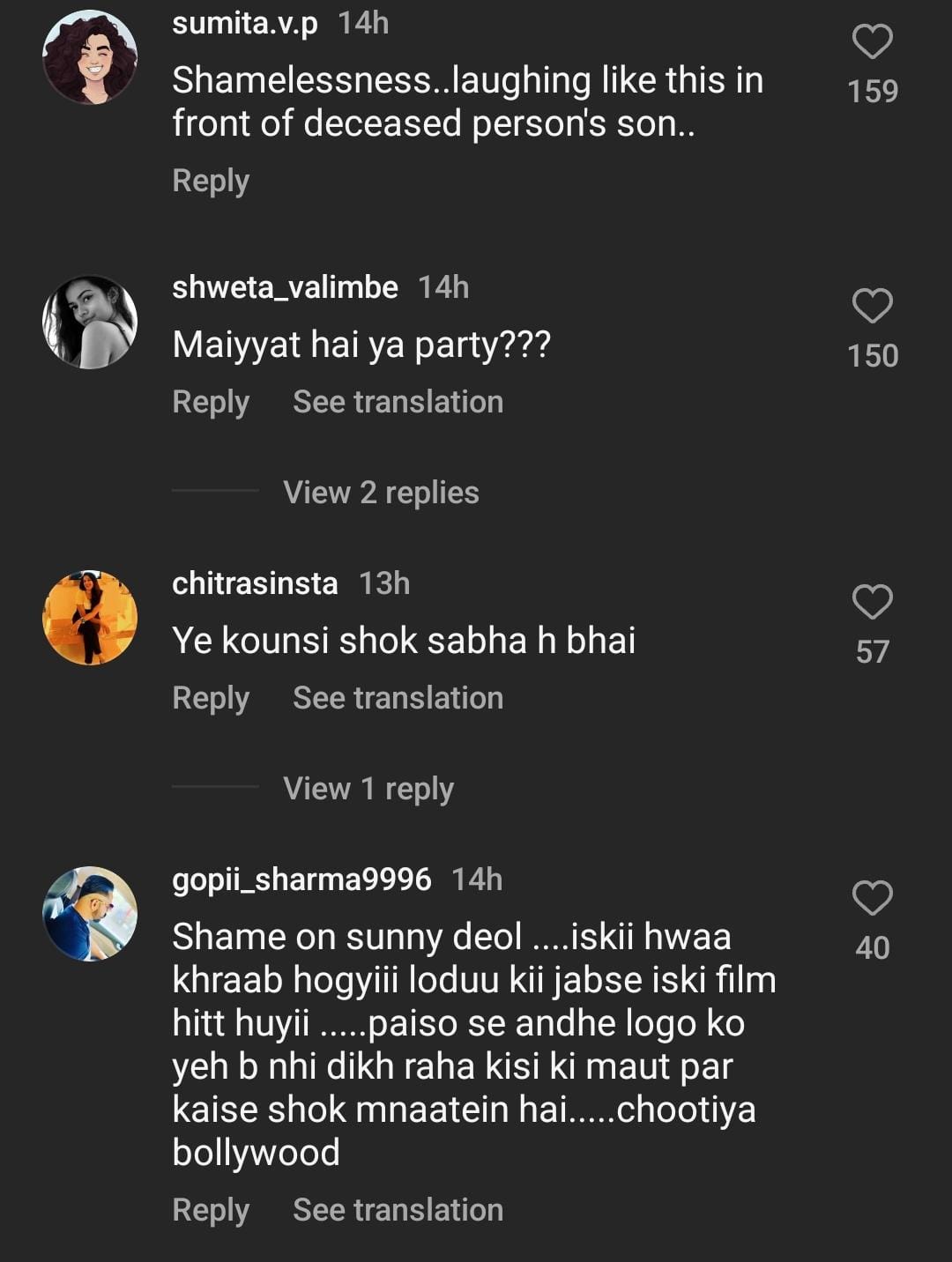This screenshot has width=952, height=1262.
Task: Reply to gopii_sharma9996's comment
Action: point(211,1210)
